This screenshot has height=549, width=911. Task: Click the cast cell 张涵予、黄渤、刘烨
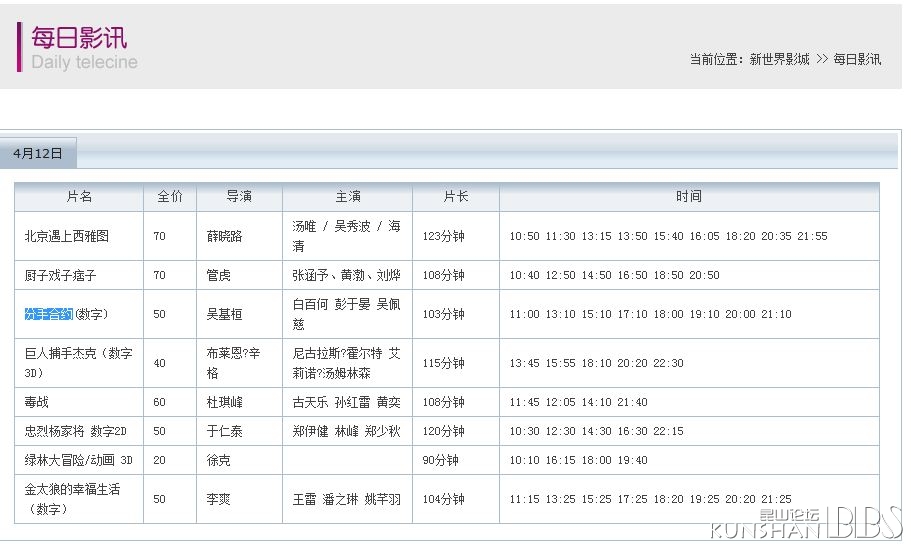[x=346, y=275]
